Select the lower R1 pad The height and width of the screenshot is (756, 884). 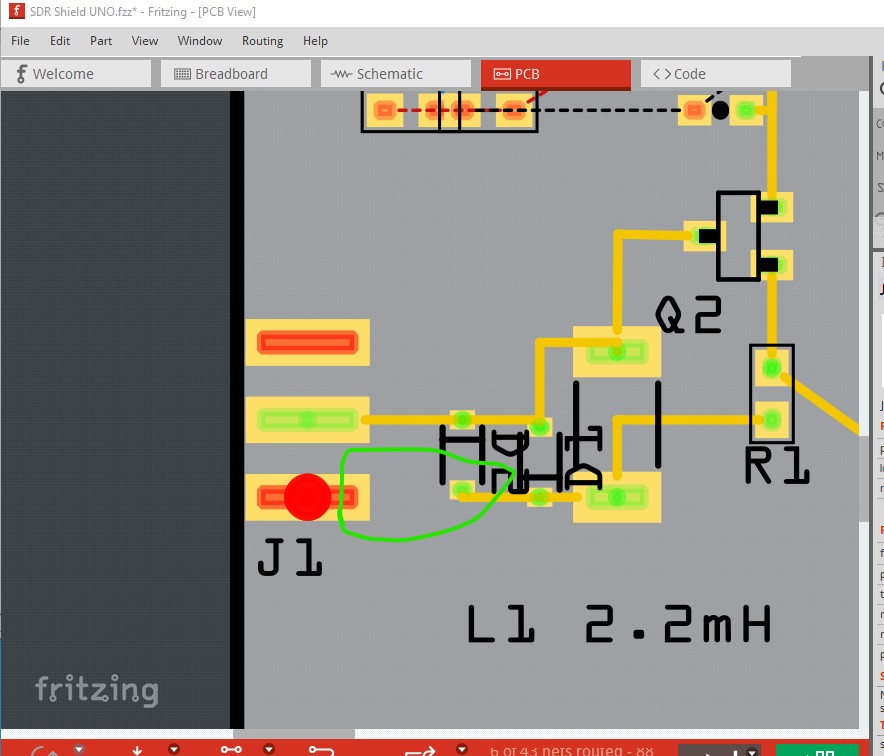coord(772,419)
